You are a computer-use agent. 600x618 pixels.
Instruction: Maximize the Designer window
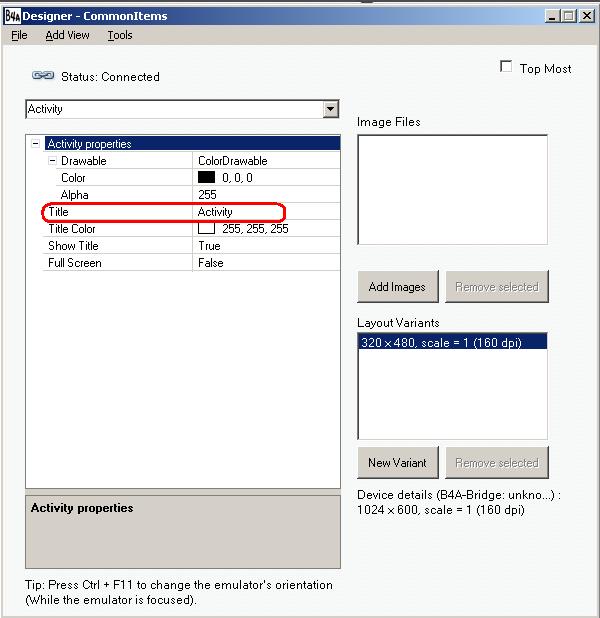click(569, 16)
